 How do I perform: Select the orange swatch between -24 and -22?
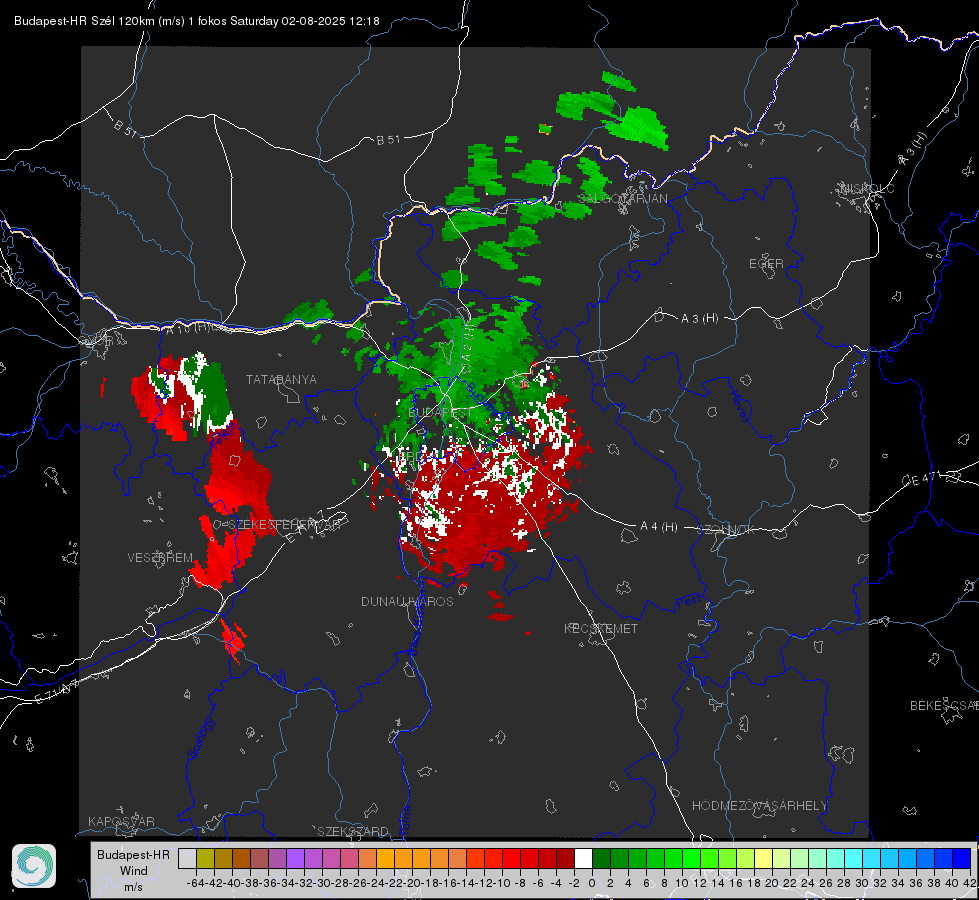pos(385,858)
